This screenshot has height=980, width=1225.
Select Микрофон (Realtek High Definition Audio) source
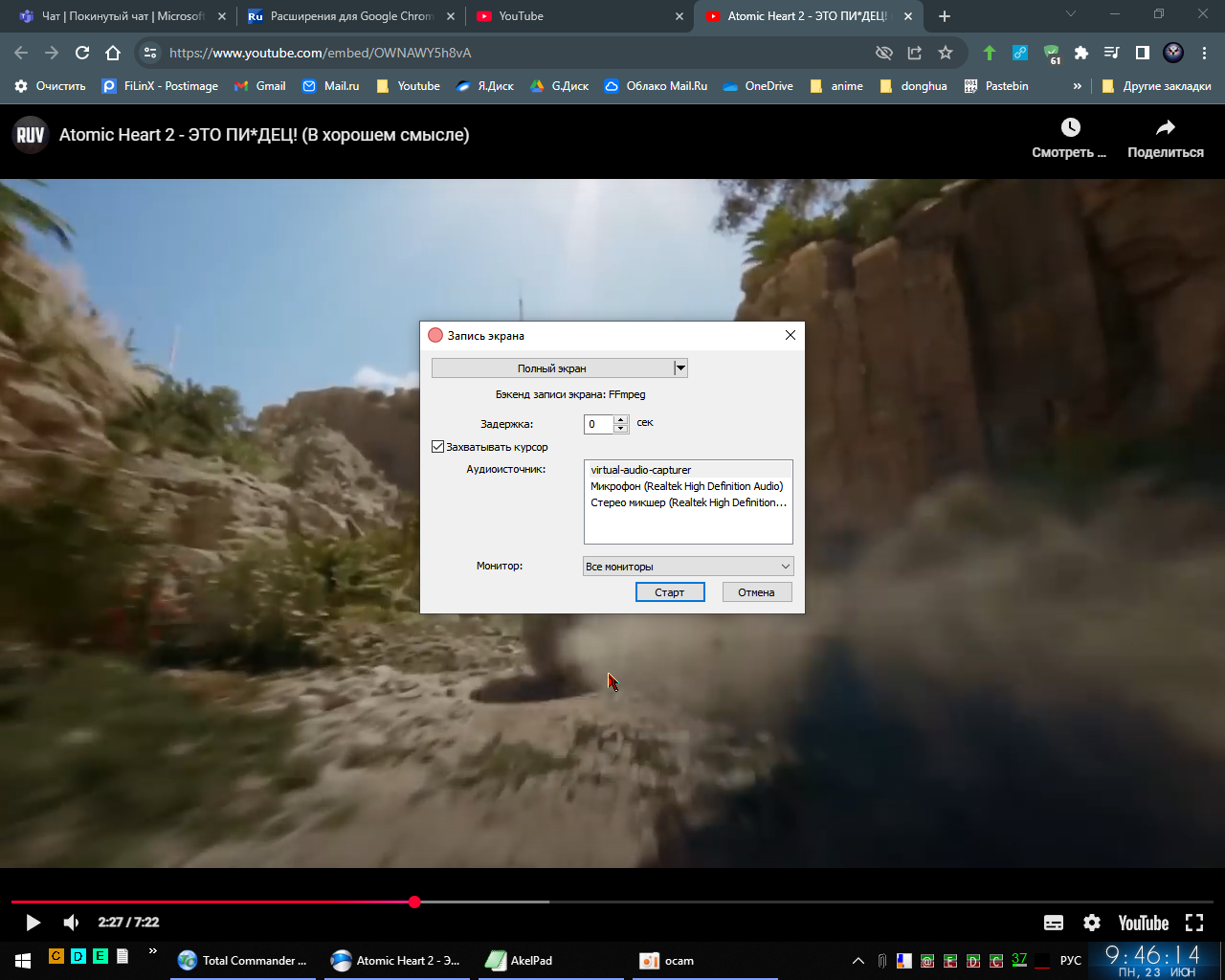pos(688,486)
